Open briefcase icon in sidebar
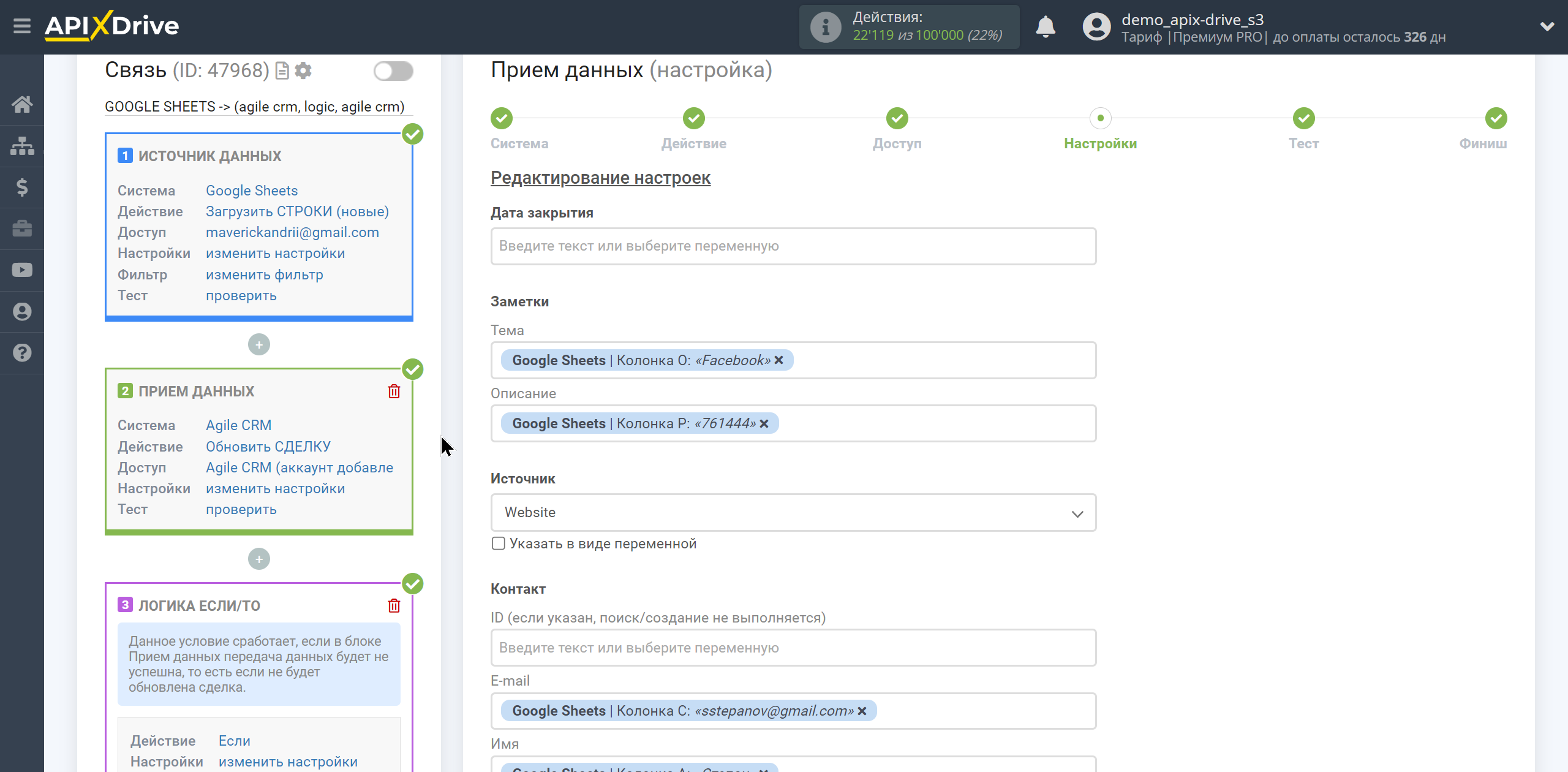 point(22,229)
